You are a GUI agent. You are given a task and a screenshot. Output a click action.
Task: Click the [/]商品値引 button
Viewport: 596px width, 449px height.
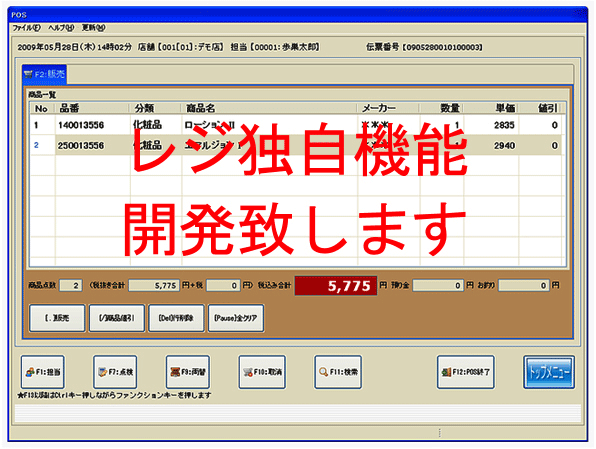coord(117,318)
